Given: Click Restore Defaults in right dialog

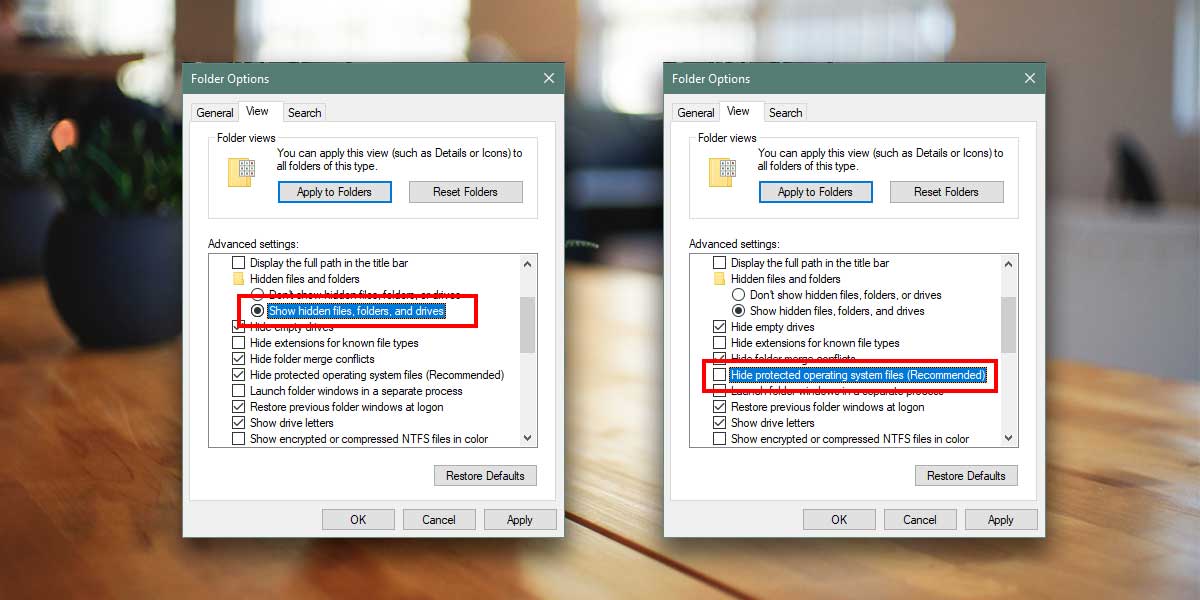Looking at the screenshot, I should coord(966,476).
